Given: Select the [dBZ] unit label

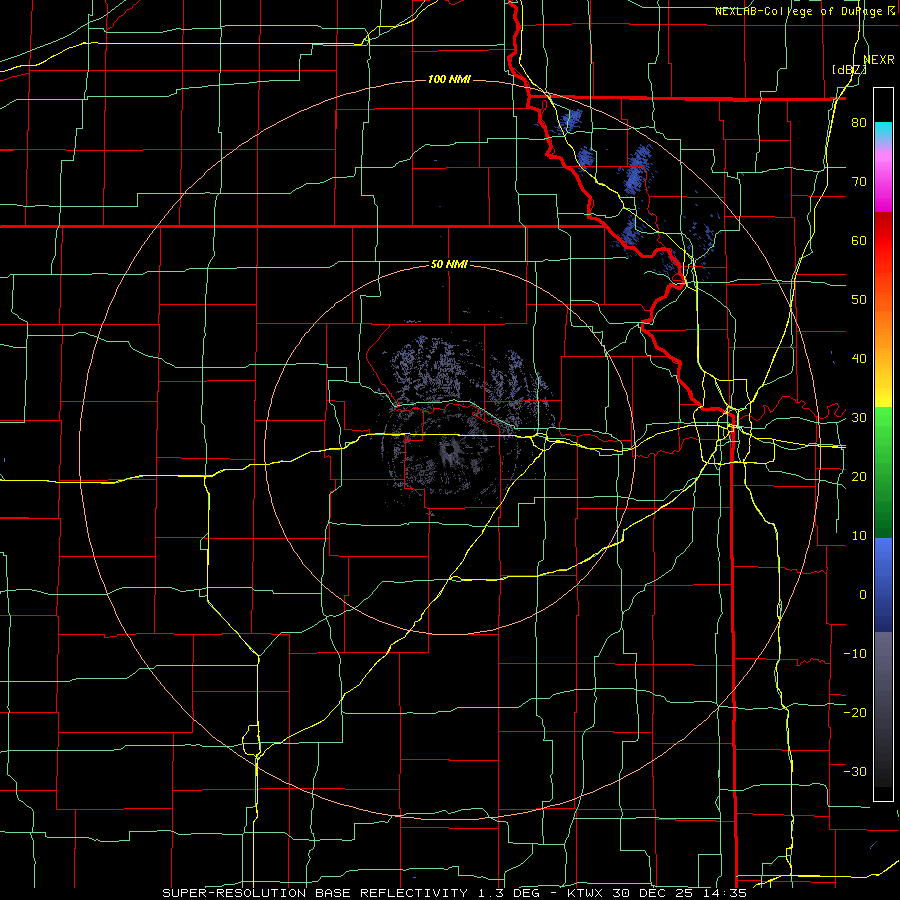Looking at the screenshot, I should pos(849,70).
